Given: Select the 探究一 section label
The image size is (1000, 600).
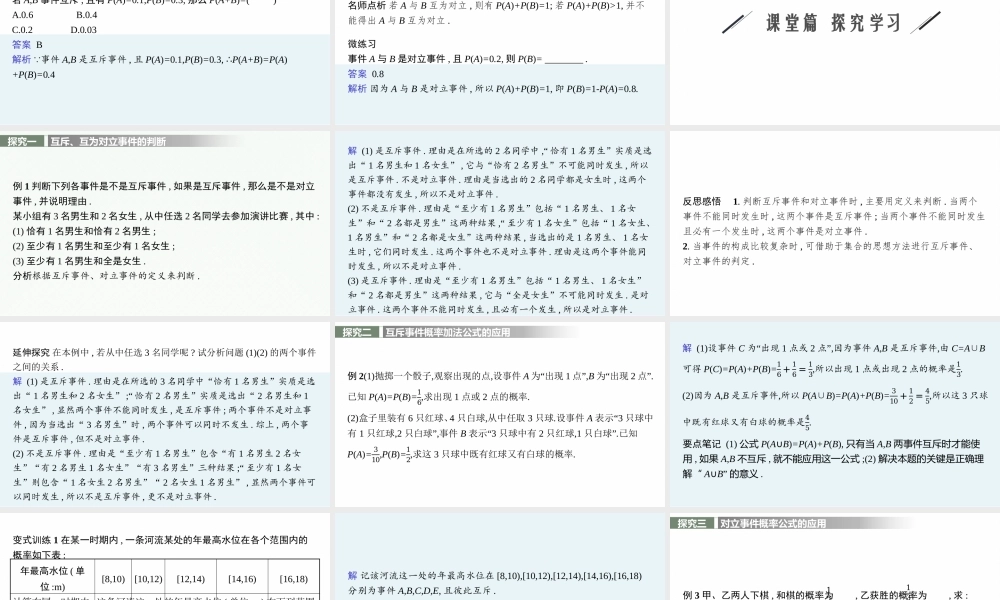Looking at the screenshot, I should tap(22, 142).
